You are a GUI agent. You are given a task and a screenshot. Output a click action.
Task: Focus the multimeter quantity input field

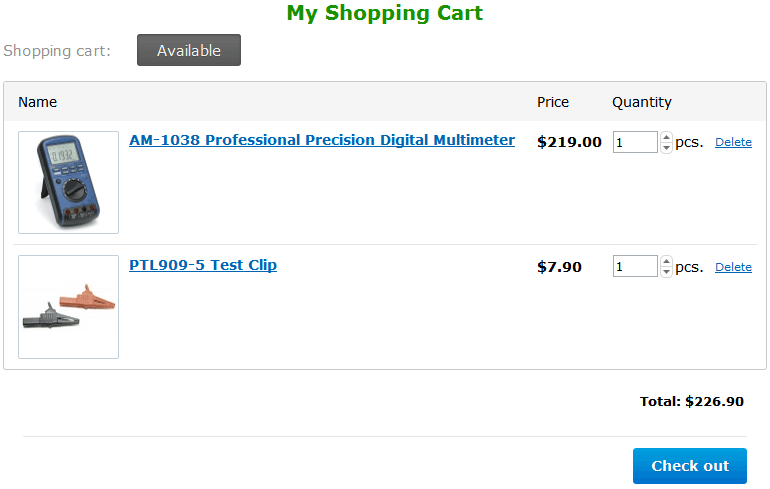tap(635, 142)
